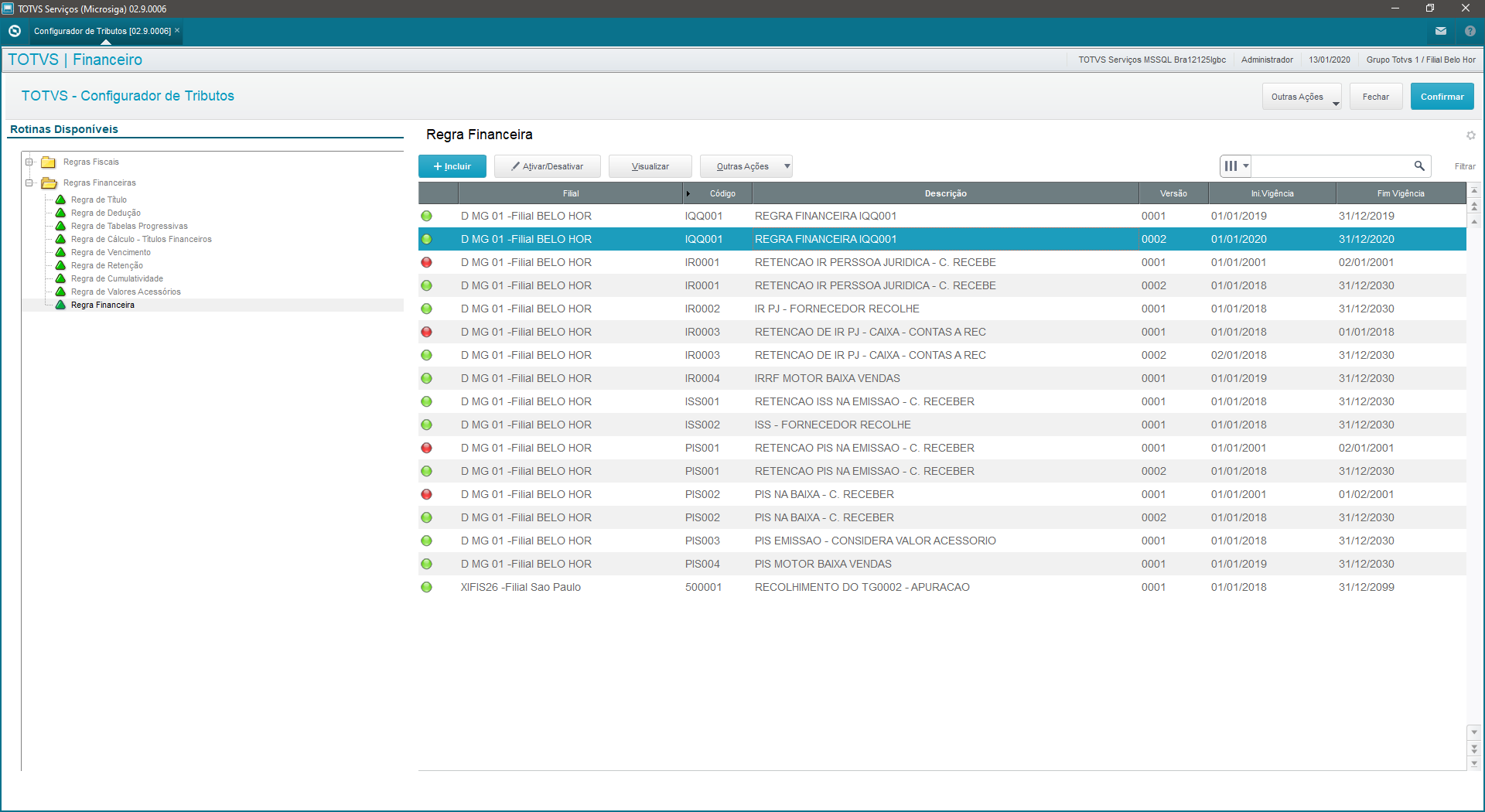
Task: Click the Regra de Cumulatividade triangle icon
Action: pos(60,278)
